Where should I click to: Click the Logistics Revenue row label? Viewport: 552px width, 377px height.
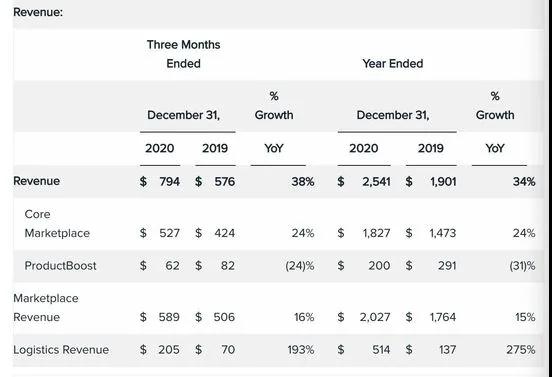(x=61, y=350)
